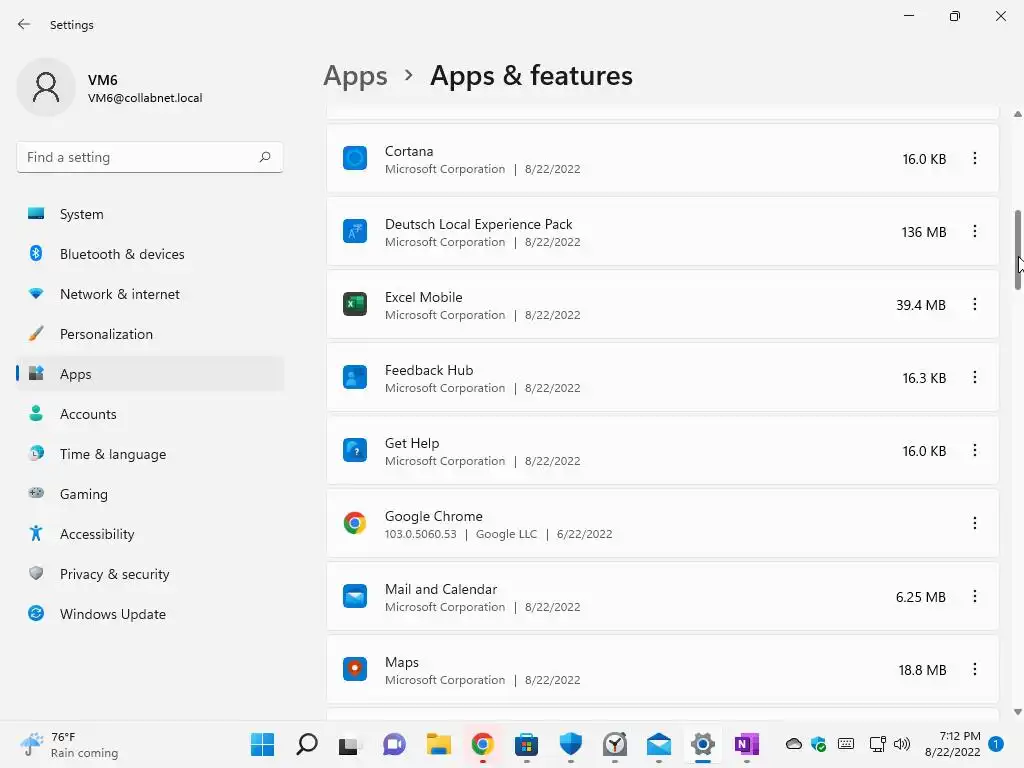Open Bluetooth & devices settings
Screen dimensions: 1024x768
[x=150, y=254]
